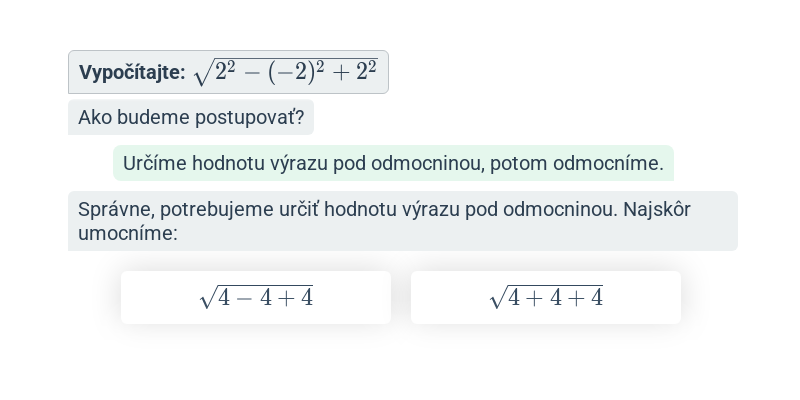Image resolution: width=800 pixels, height=400 pixels.
Task: Click the word 'umocníme:' in feedback
Action: [128, 233]
